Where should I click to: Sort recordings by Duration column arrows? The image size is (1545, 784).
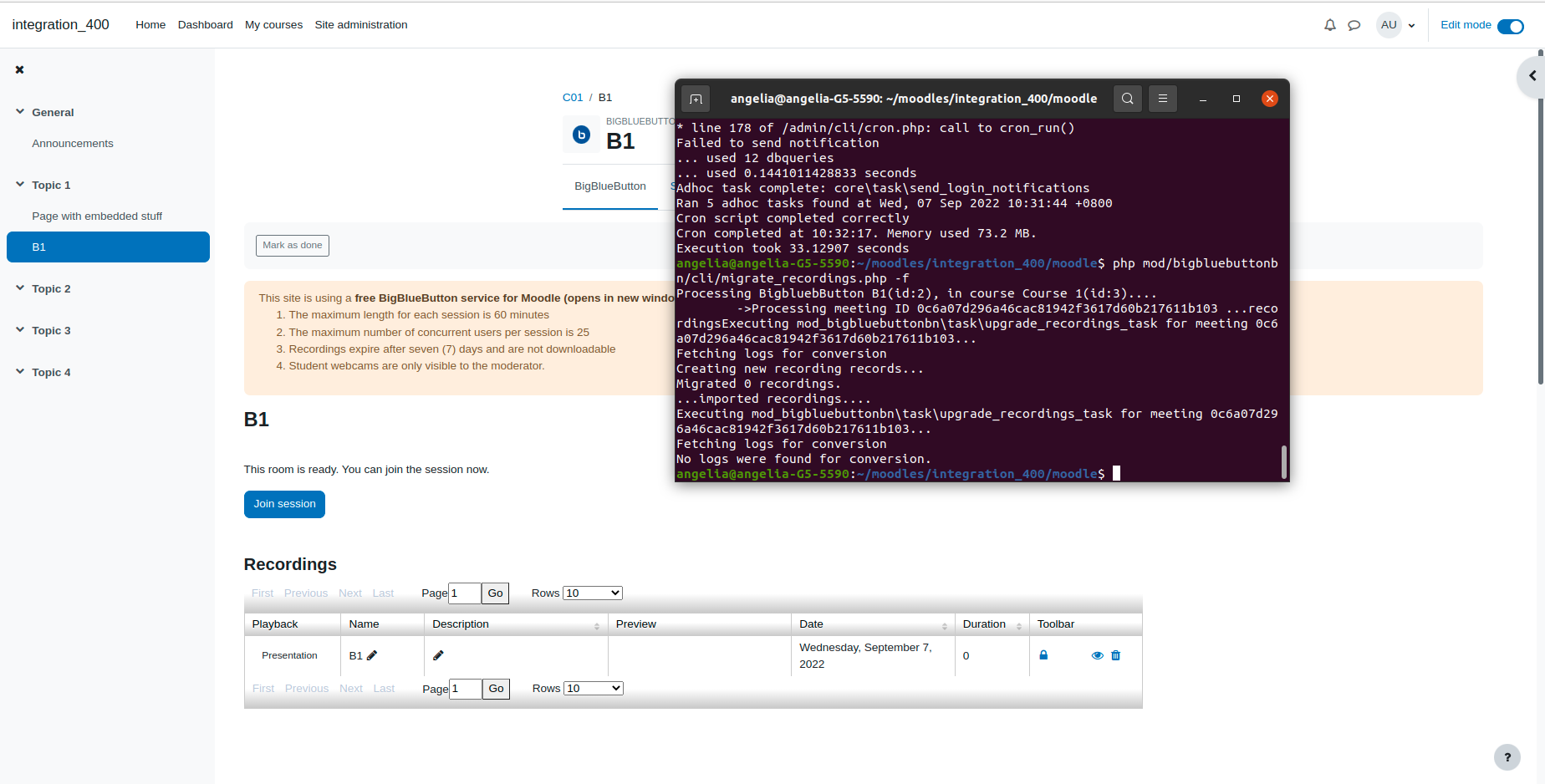point(1019,626)
